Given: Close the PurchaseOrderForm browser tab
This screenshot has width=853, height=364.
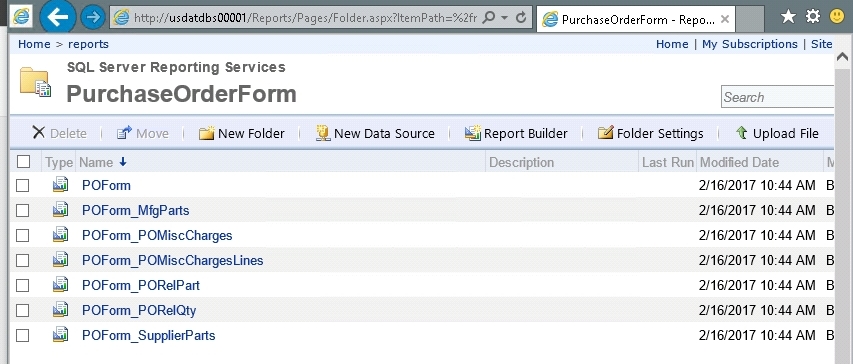Looking at the screenshot, I should pos(725,20).
